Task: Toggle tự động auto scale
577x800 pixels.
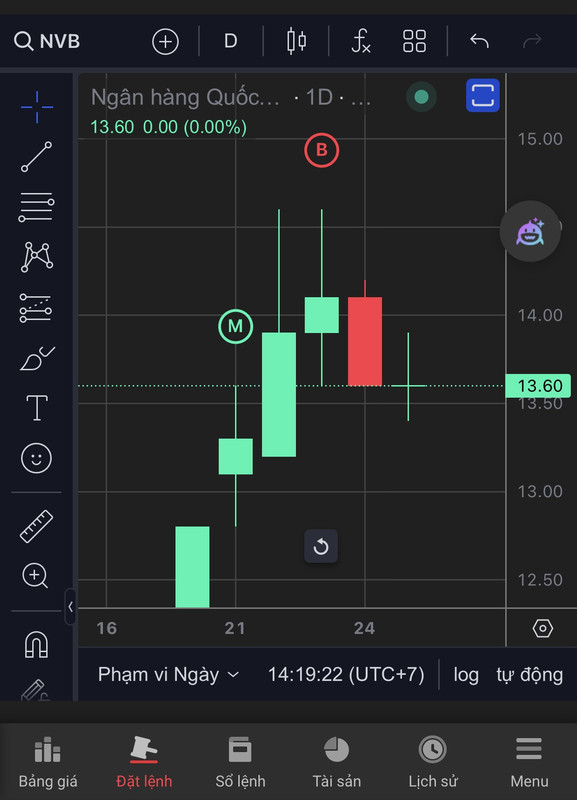Action: tap(530, 674)
